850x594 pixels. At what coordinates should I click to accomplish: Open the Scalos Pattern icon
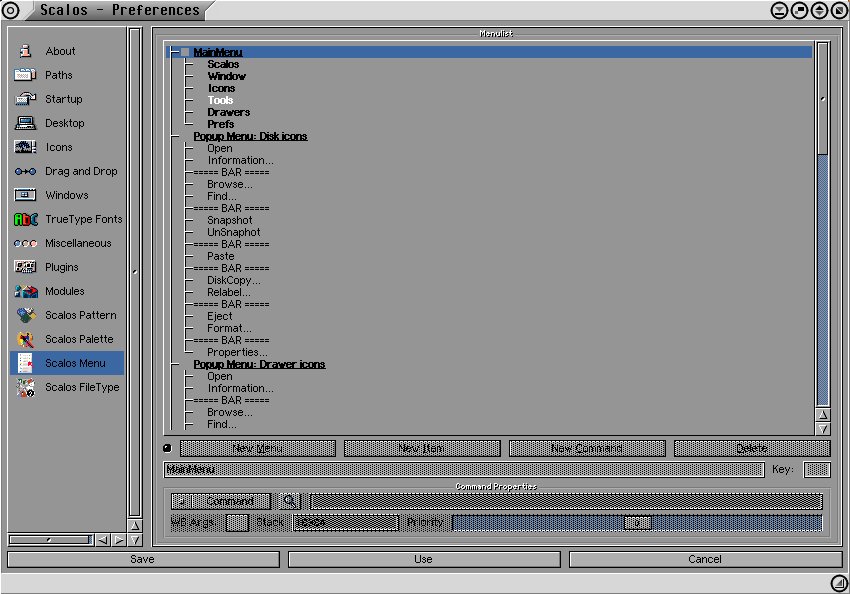click(x=26, y=315)
